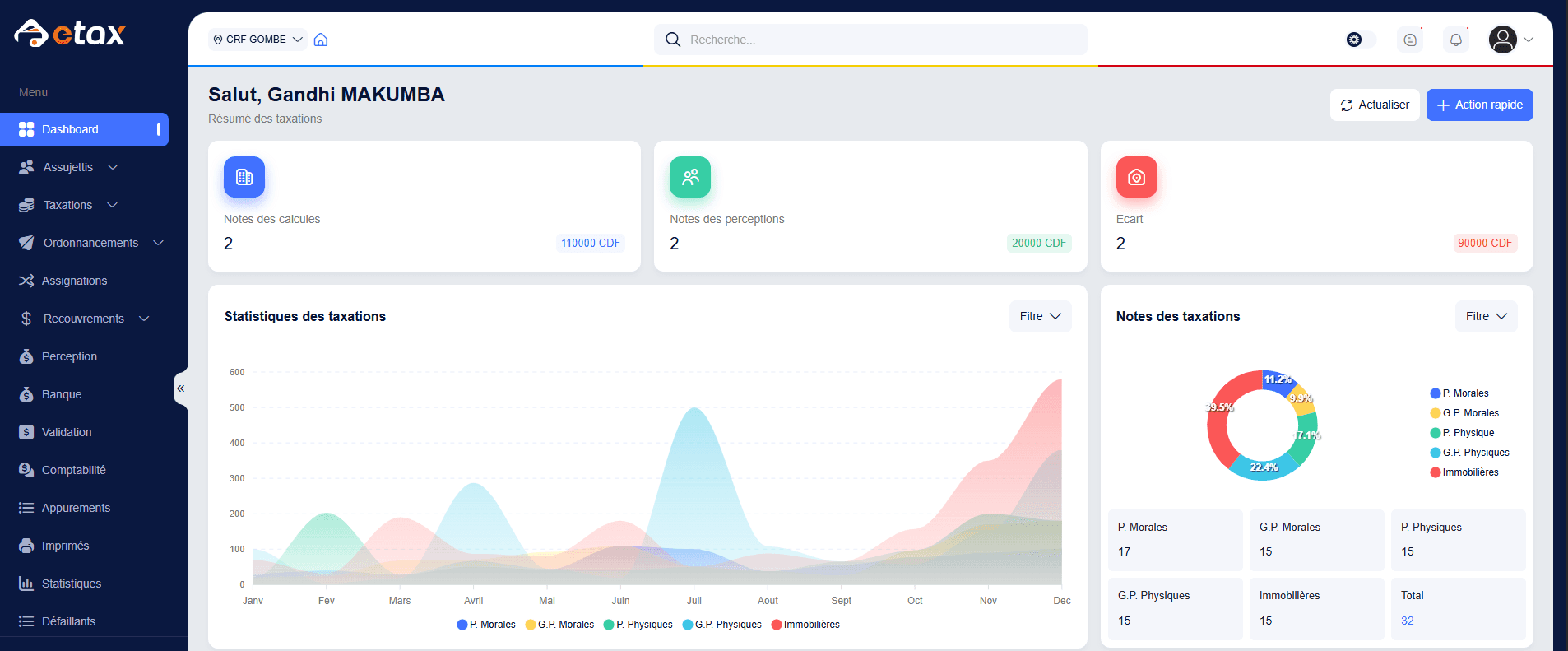1568x651 pixels.
Task: Collapse the sidebar with double-chevron icon
Action: point(180,388)
